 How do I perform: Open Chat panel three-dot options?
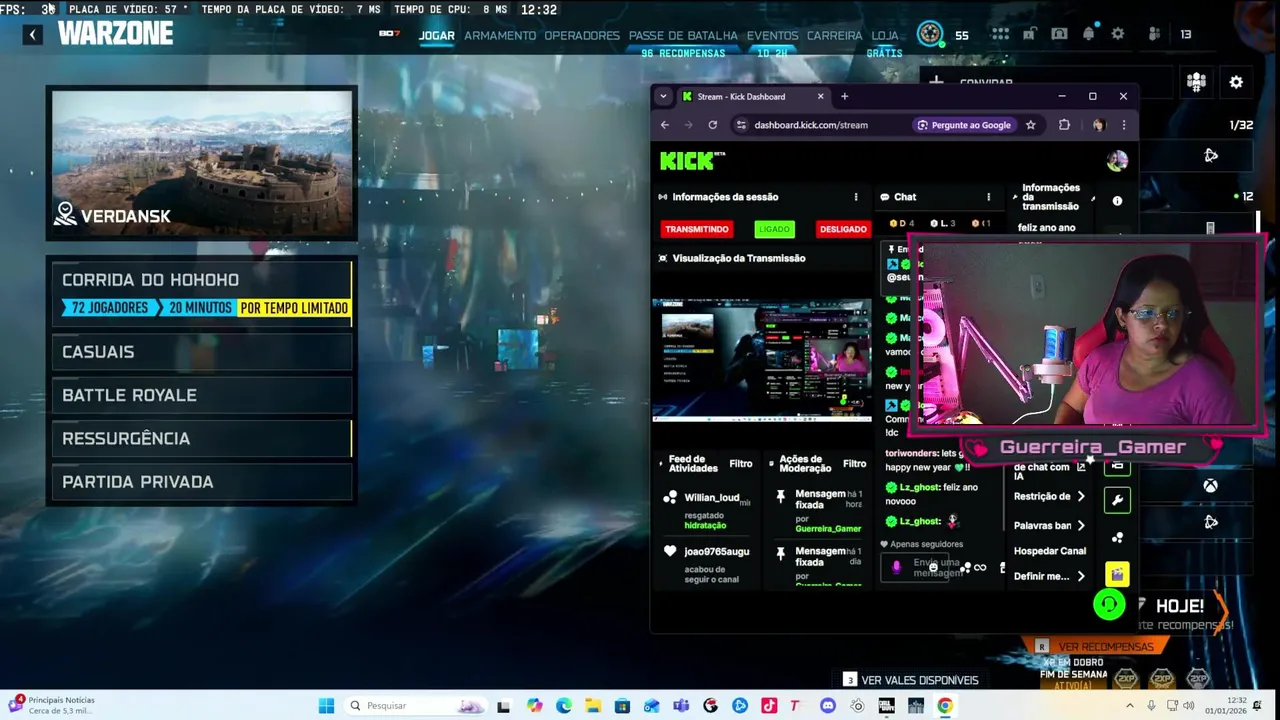[988, 197]
